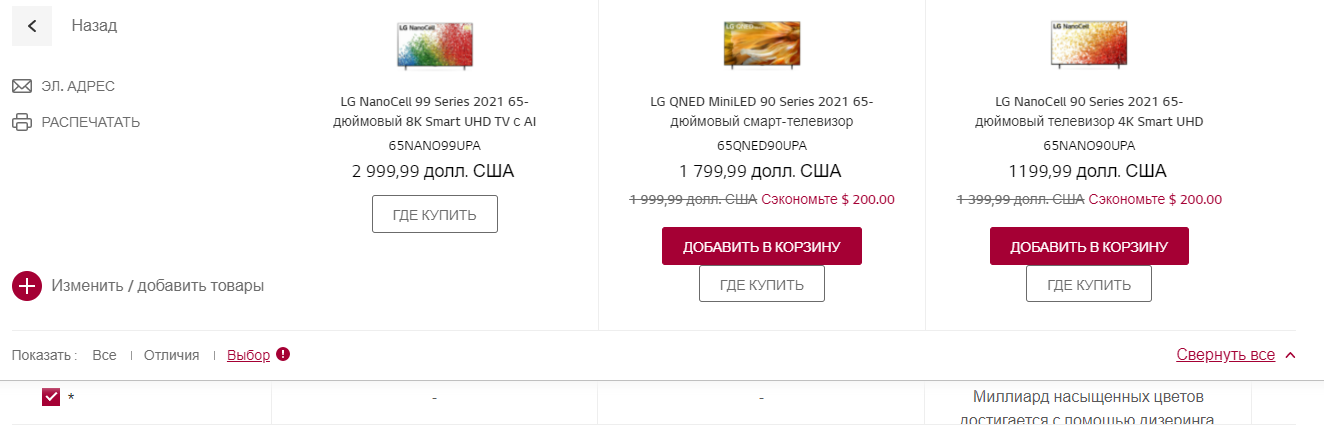Viewport: 1324px width, 446px height.
Task: Select the Выбор filter option
Action: pos(248,355)
